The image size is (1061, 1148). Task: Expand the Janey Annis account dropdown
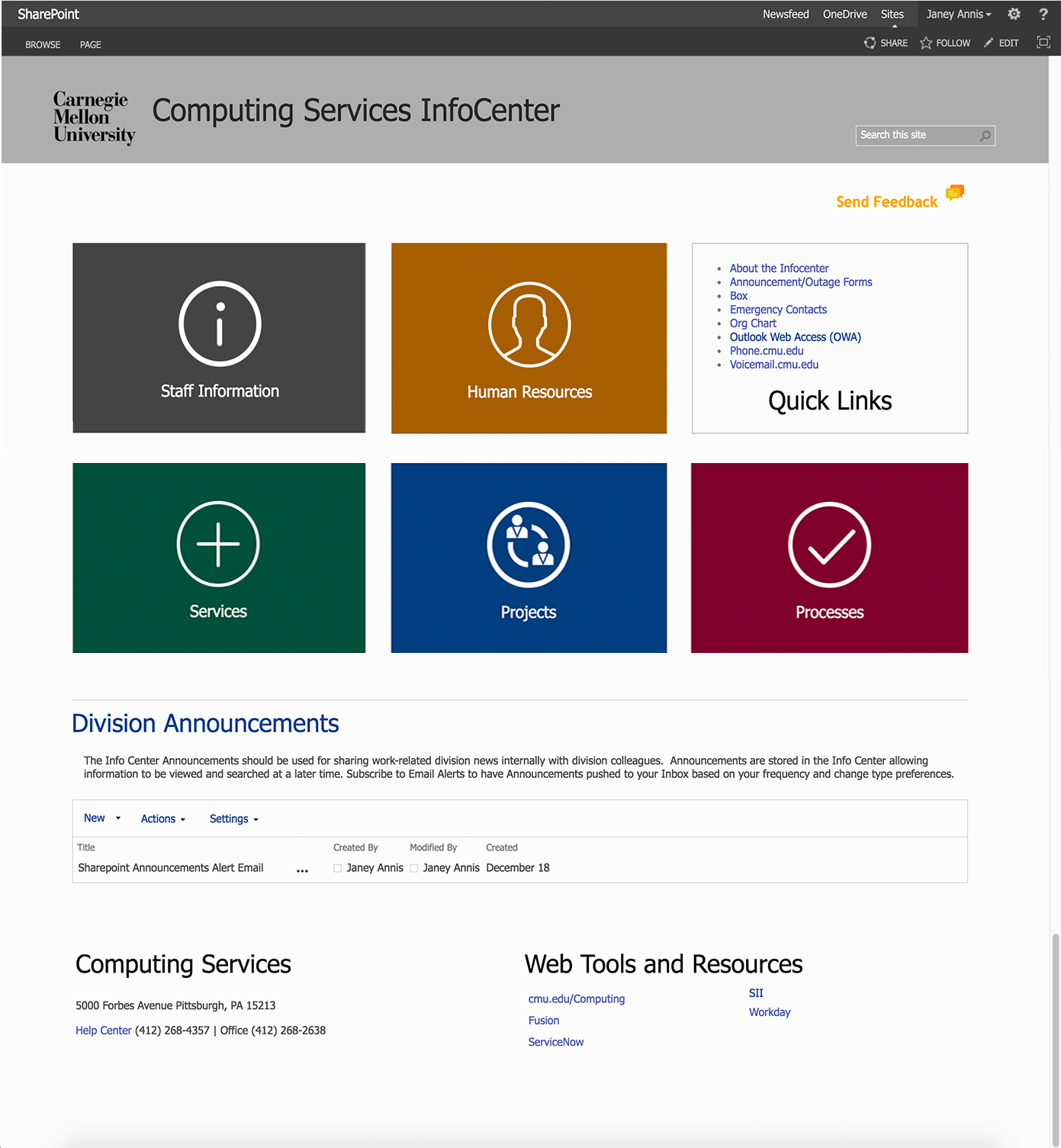click(x=959, y=14)
